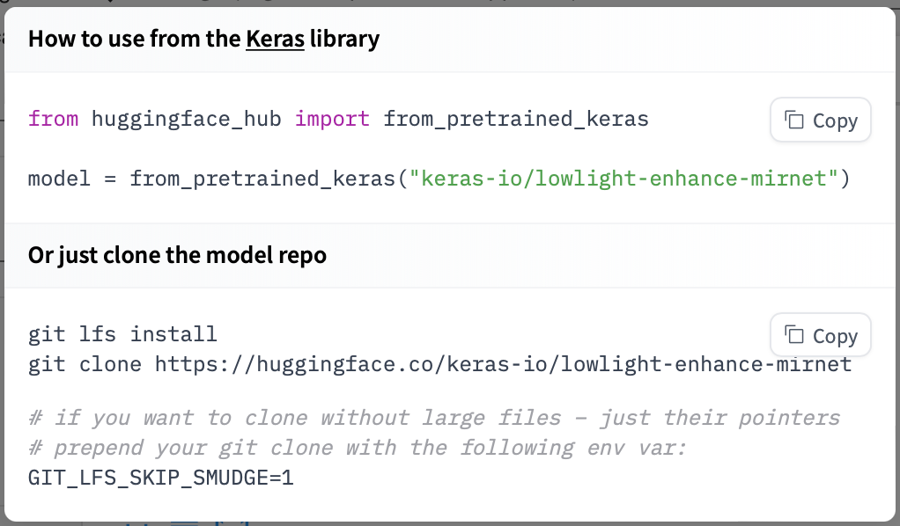Click the huggingface.co repository URL in git clone
900x526 pixels.
[503, 364]
